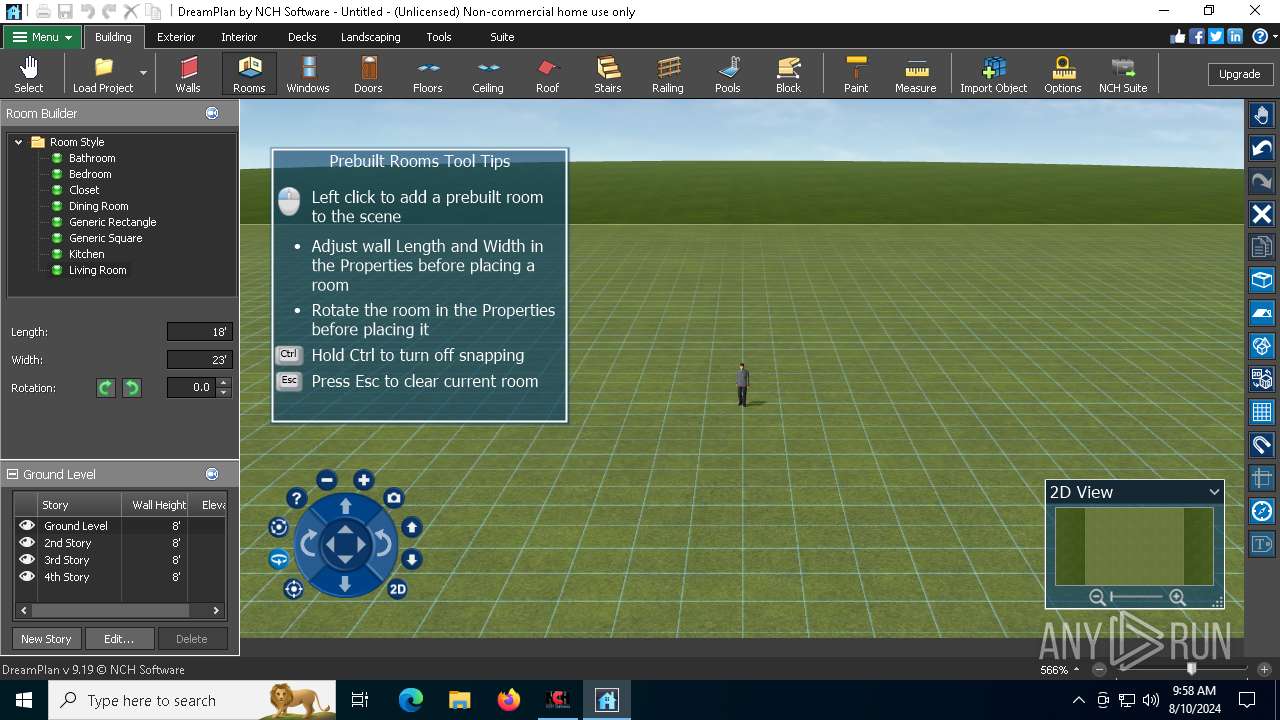
Task: Open the Tools tab
Action: tap(439, 37)
